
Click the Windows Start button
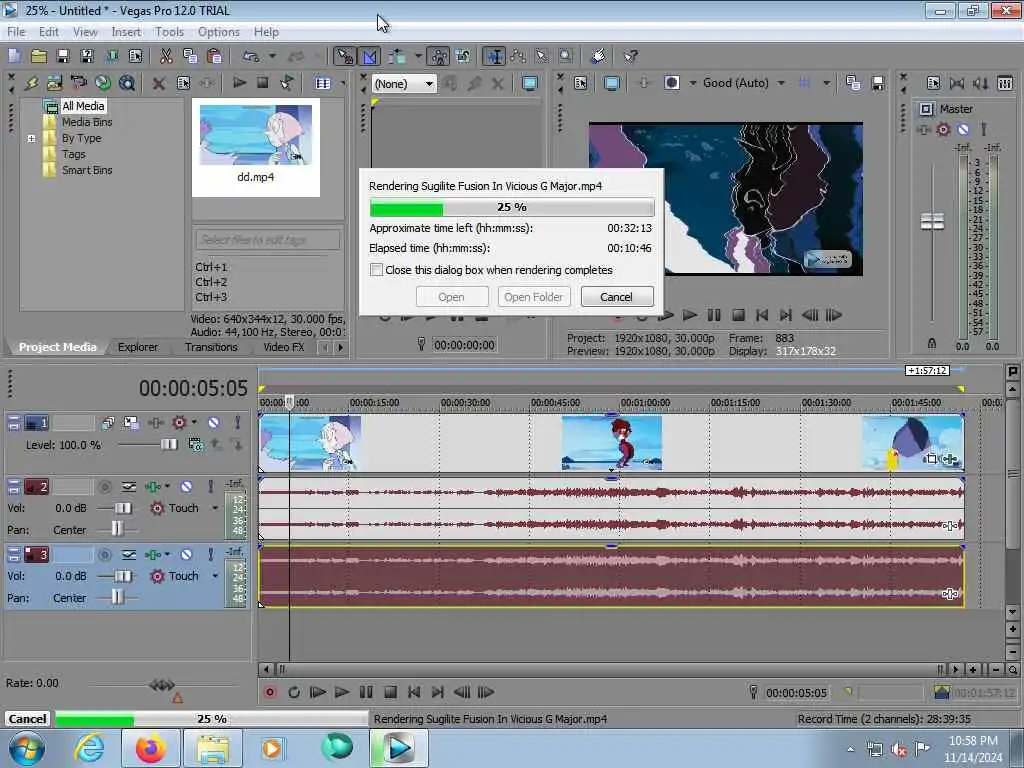27,748
